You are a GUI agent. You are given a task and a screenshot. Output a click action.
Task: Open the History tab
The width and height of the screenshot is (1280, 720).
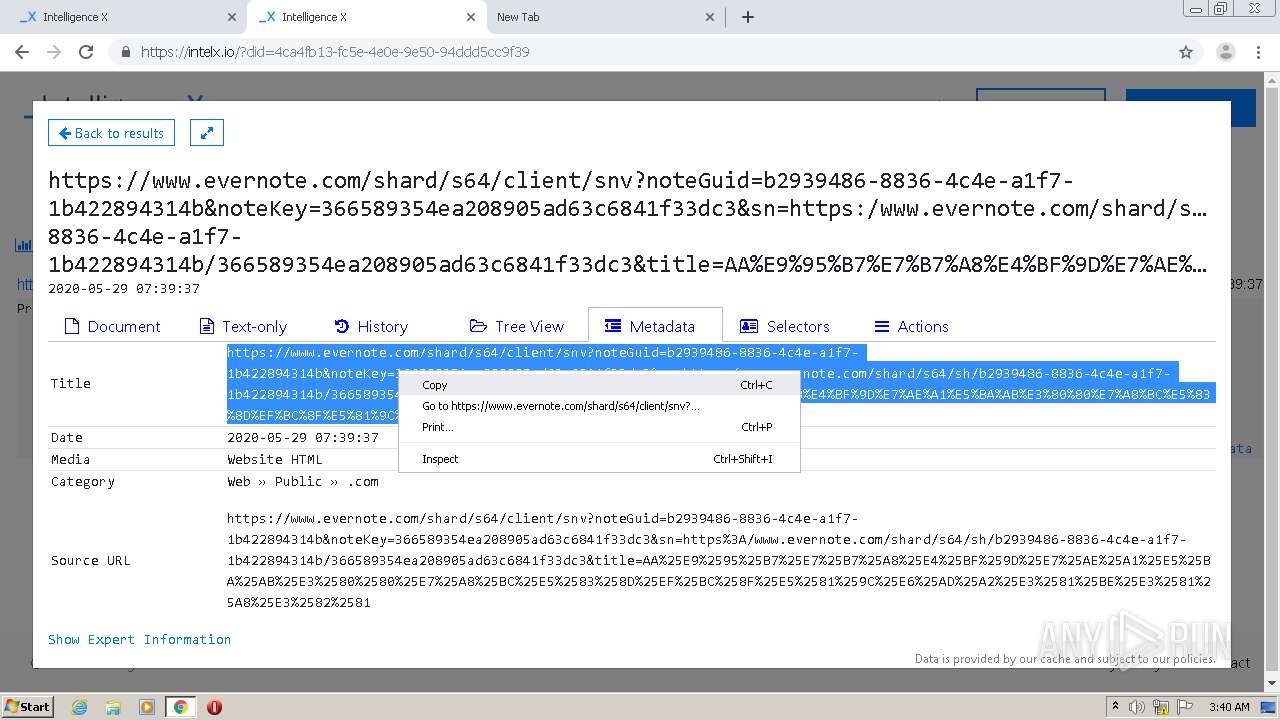click(x=371, y=326)
